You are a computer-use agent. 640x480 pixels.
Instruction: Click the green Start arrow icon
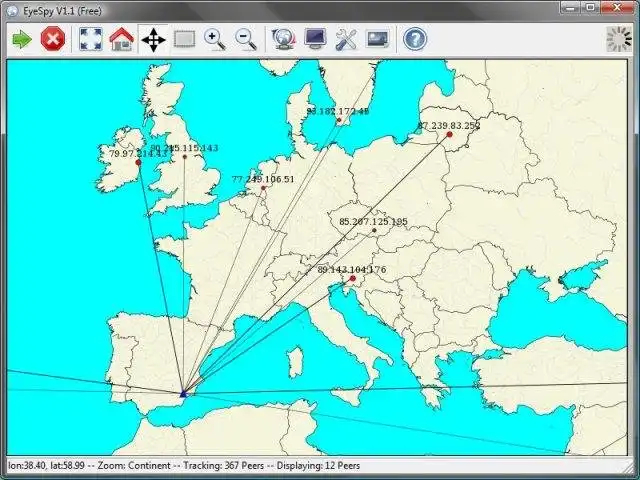pyautogui.click(x=22, y=40)
